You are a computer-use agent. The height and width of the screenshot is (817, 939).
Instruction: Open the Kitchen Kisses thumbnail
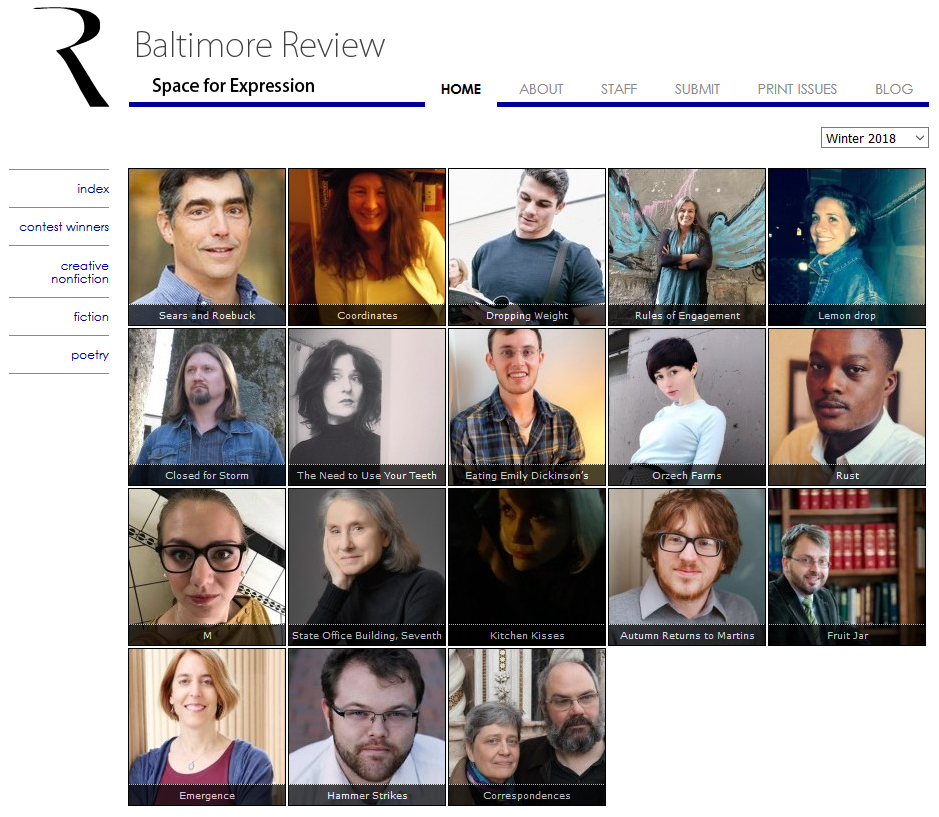point(527,567)
